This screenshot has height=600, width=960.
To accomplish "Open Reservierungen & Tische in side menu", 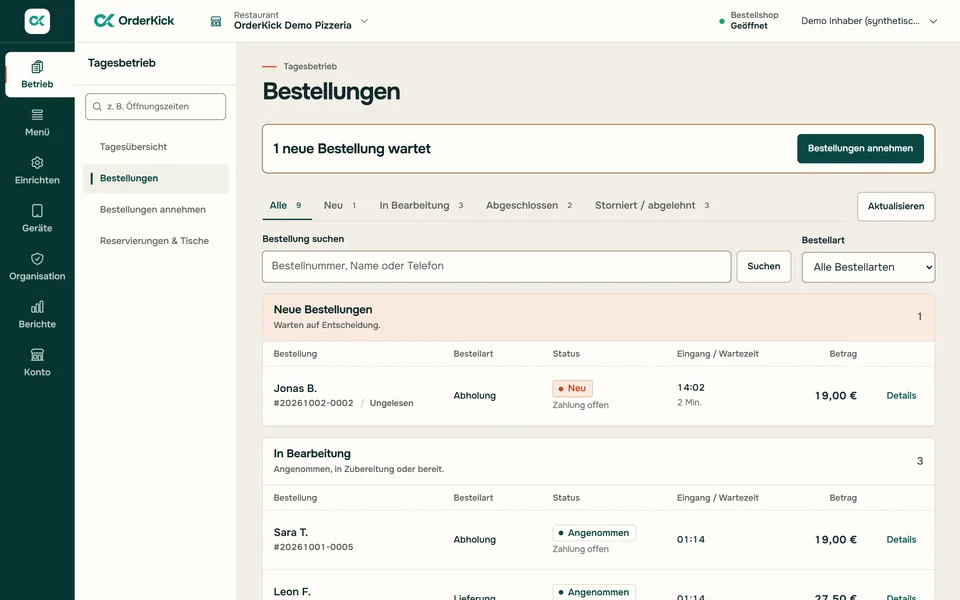I will (156, 241).
